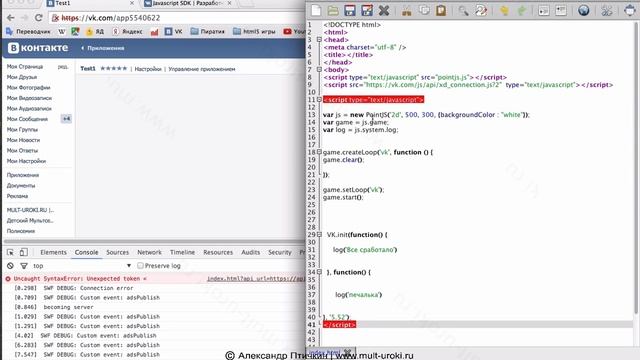Undo with the yellow arrow icon
The image size is (640, 360).
(504, 11)
